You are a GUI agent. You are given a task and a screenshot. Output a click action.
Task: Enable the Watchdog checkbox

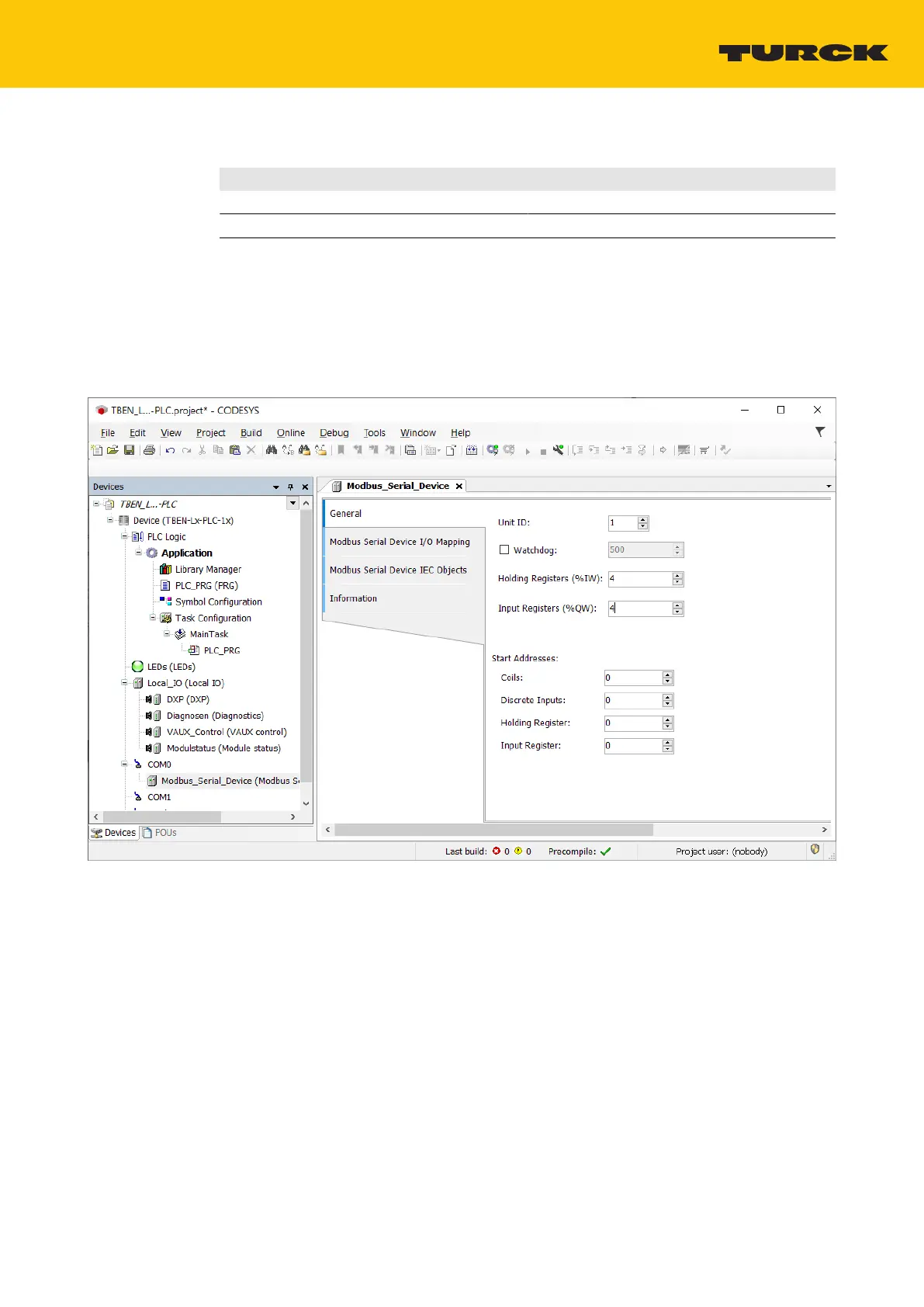pos(504,549)
